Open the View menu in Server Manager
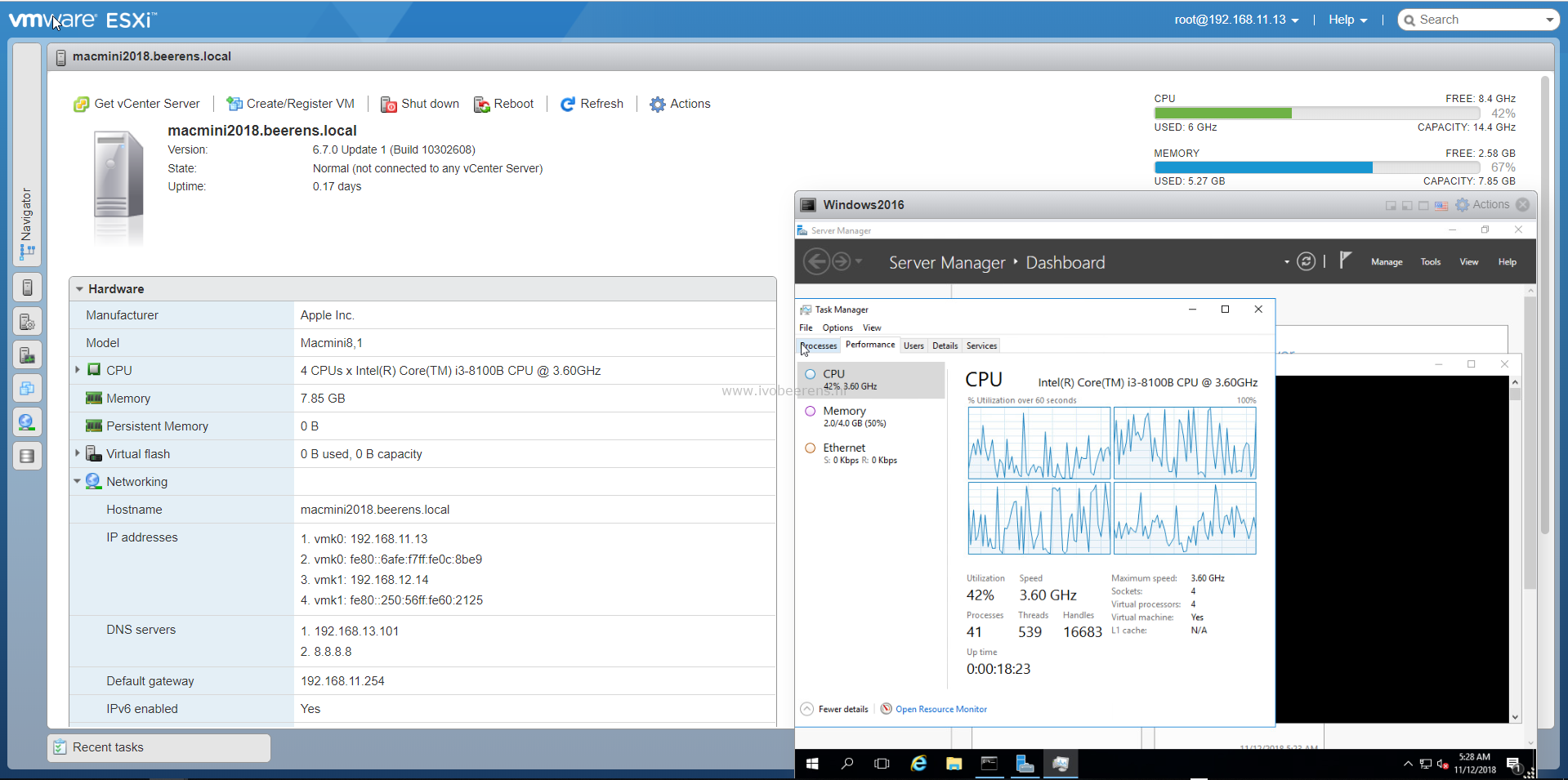The image size is (1568, 780). [1469, 262]
